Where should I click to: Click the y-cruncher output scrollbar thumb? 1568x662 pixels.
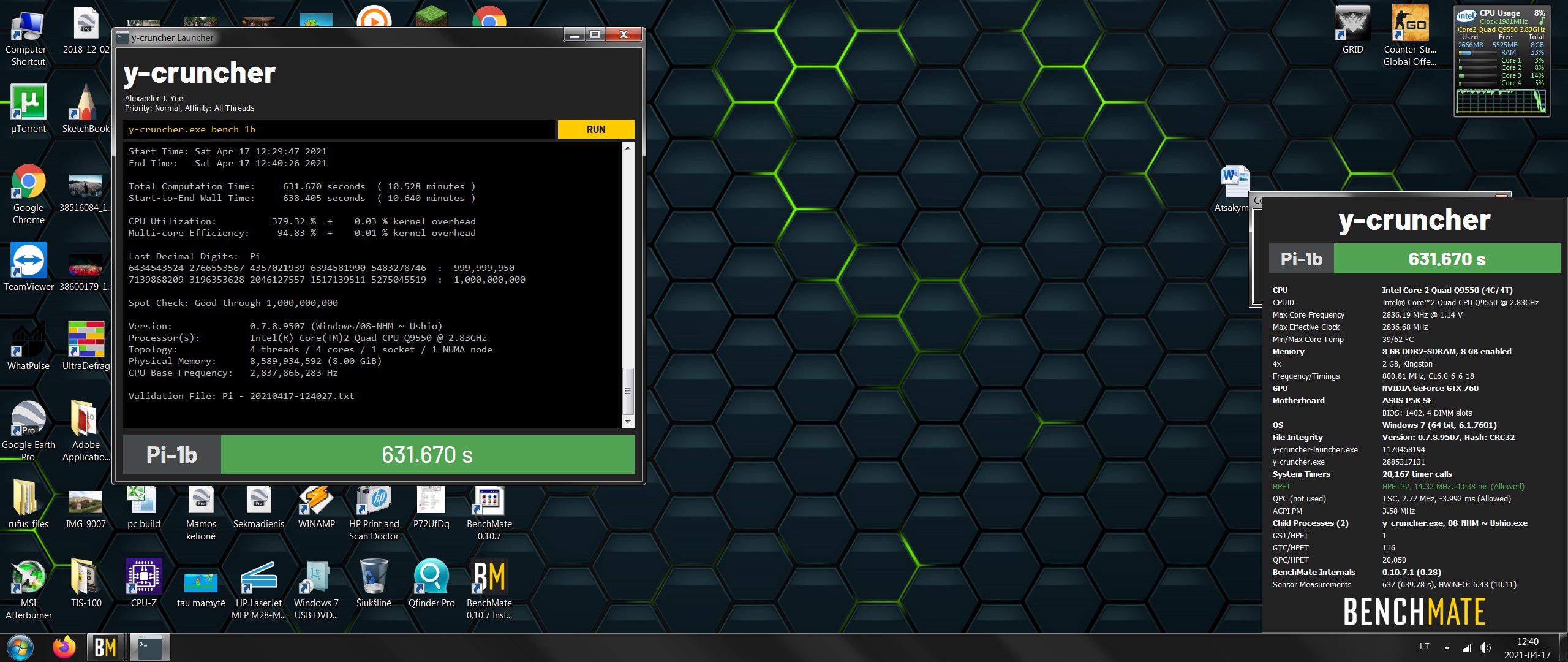[627, 390]
